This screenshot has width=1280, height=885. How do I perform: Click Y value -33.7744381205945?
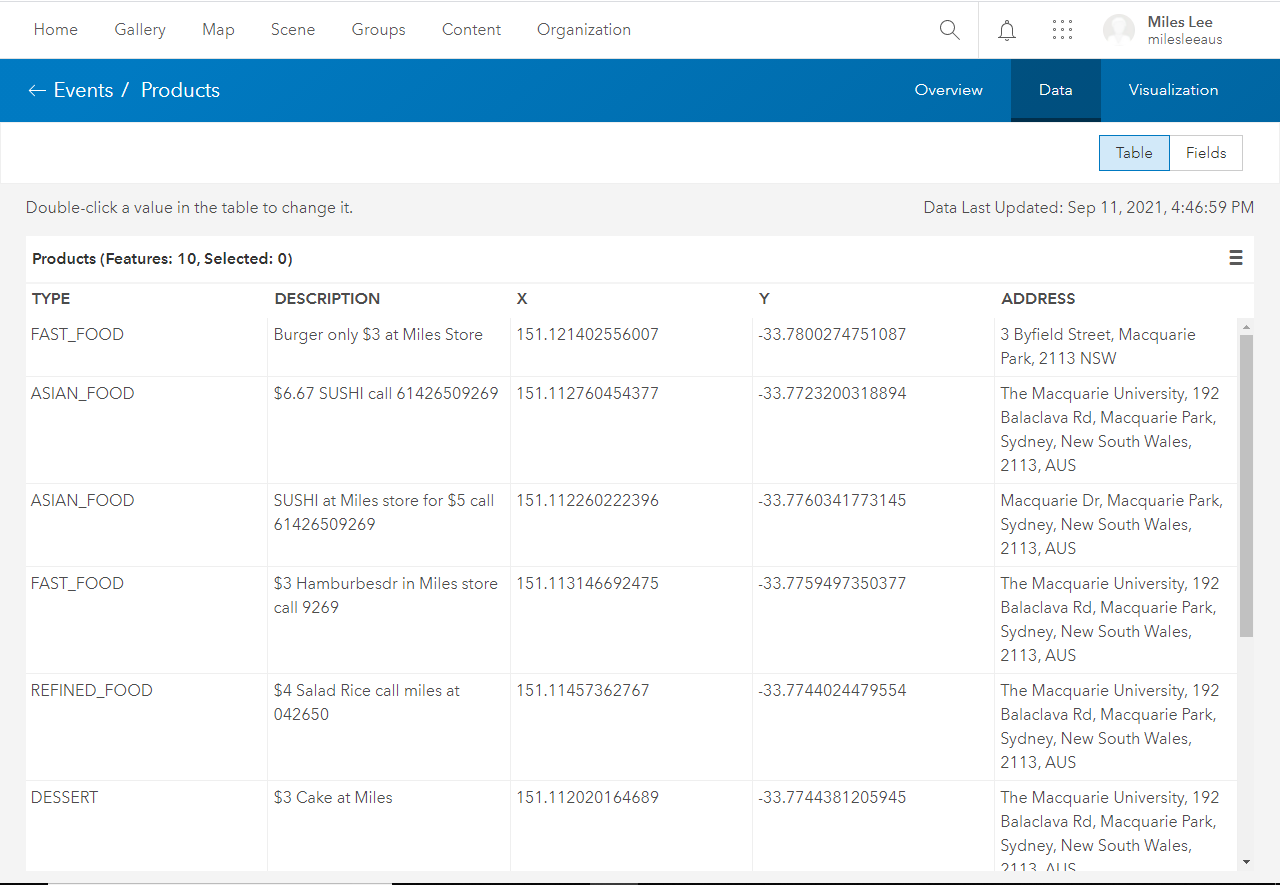[832, 797]
